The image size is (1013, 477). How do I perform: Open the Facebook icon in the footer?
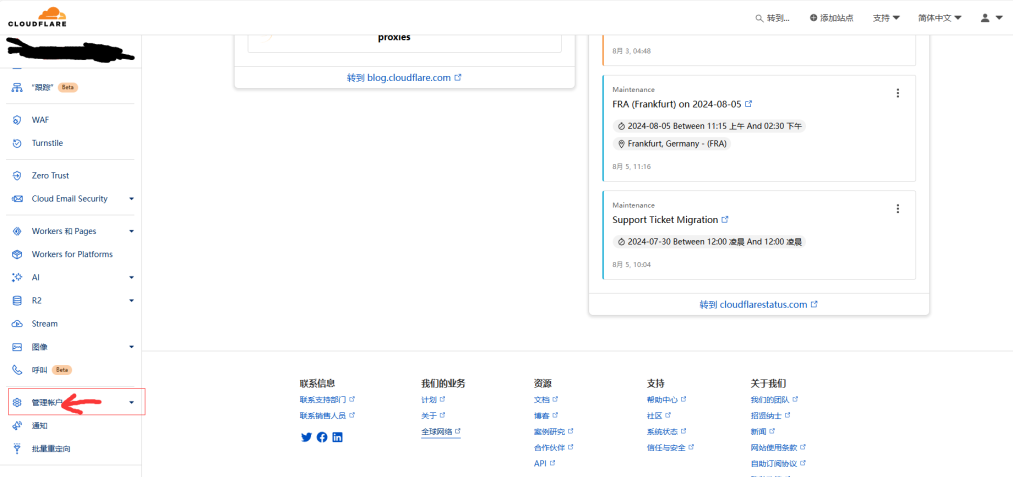322,437
